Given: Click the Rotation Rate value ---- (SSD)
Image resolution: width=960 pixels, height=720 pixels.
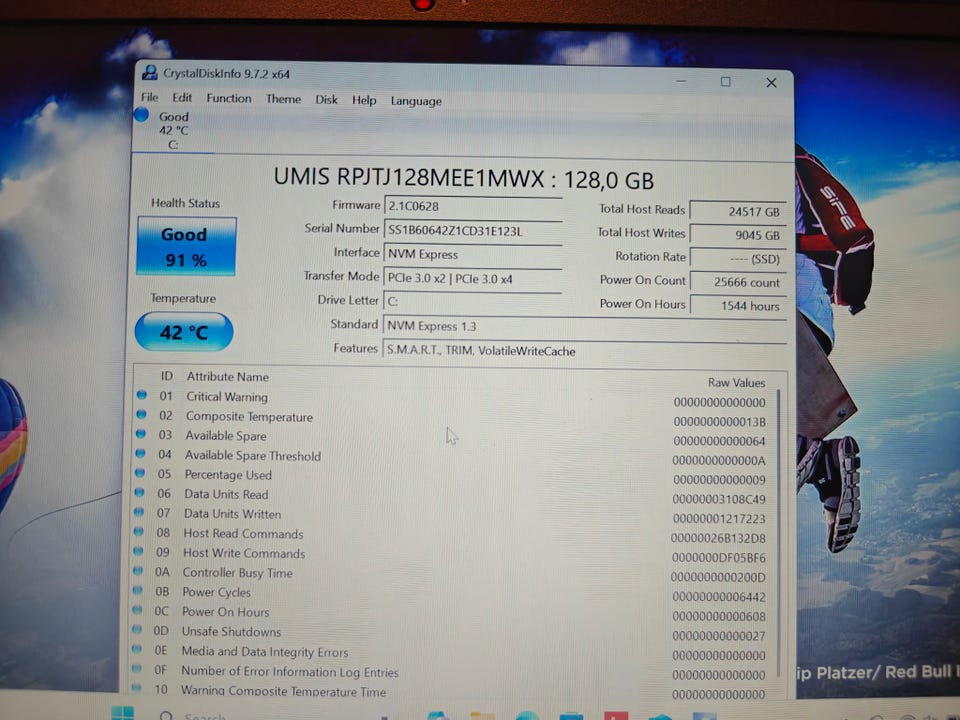Looking at the screenshot, I should [x=738, y=258].
